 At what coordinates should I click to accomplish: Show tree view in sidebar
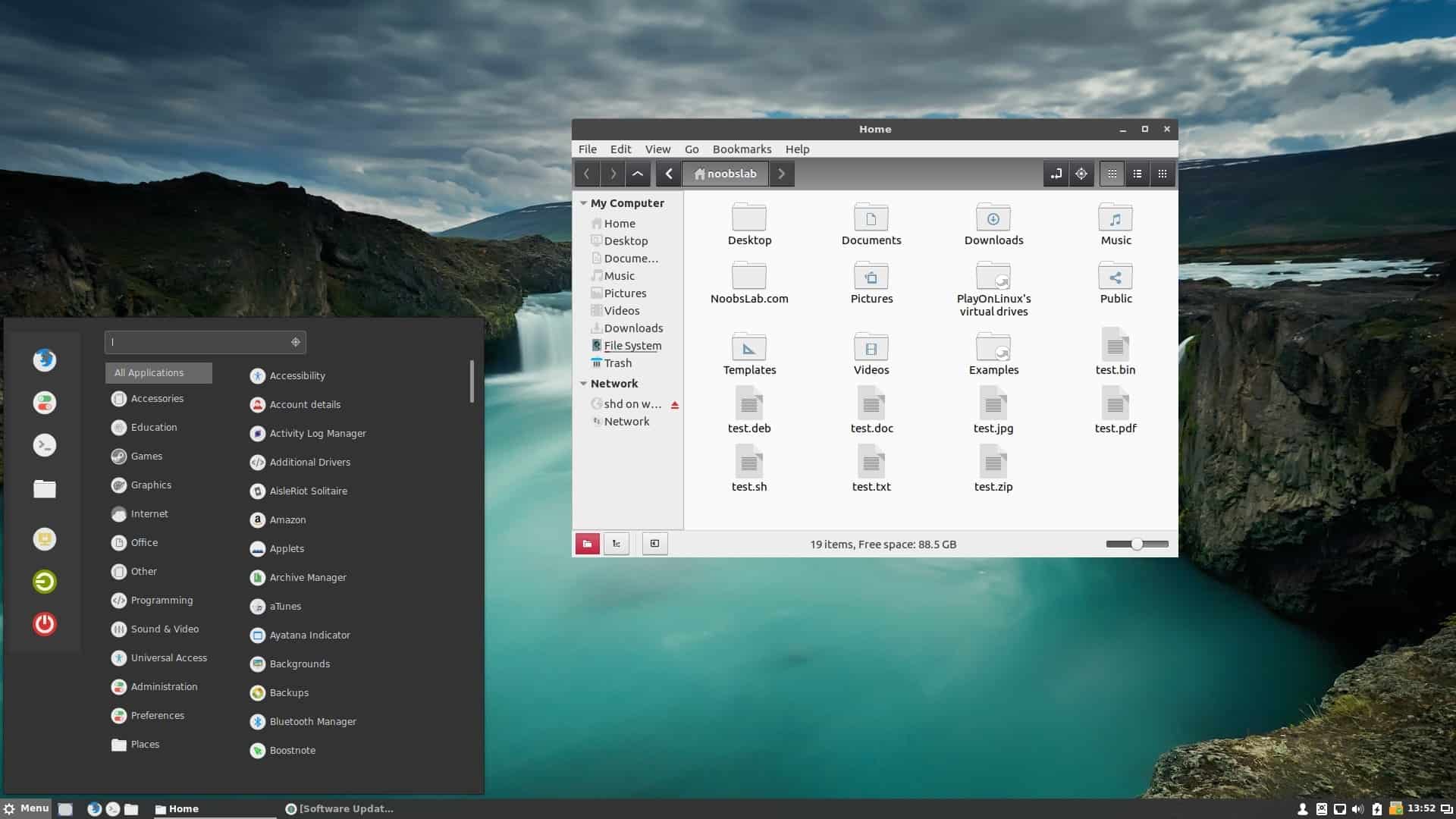point(617,544)
